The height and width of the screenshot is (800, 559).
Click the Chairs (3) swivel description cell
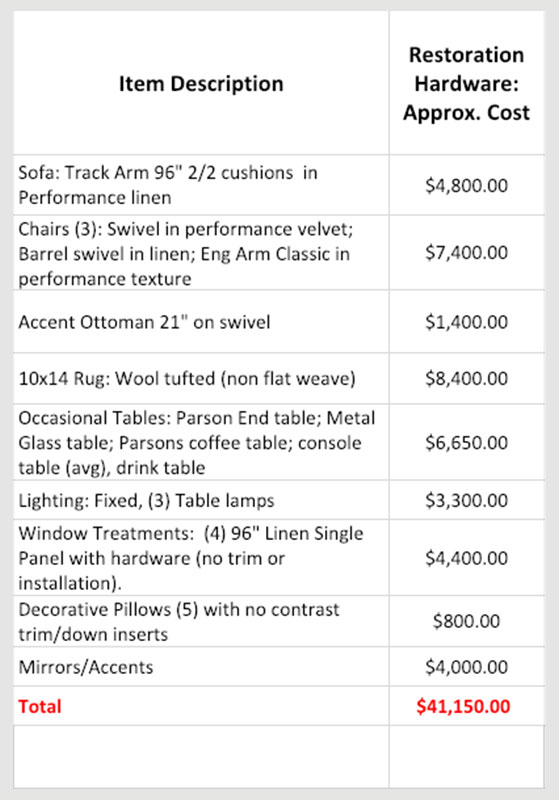click(x=201, y=253)
